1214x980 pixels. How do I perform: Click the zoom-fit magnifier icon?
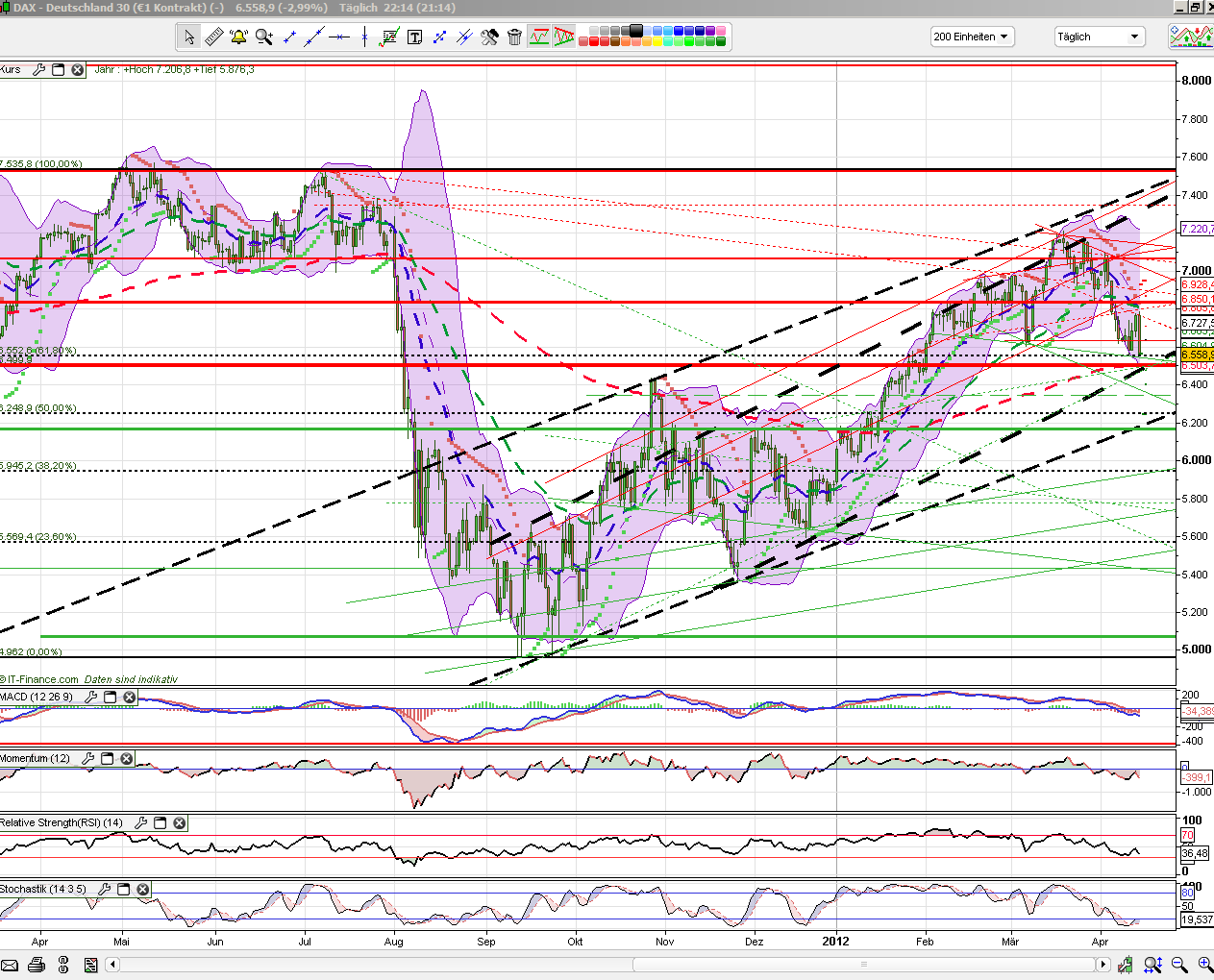click(1152, 965)
